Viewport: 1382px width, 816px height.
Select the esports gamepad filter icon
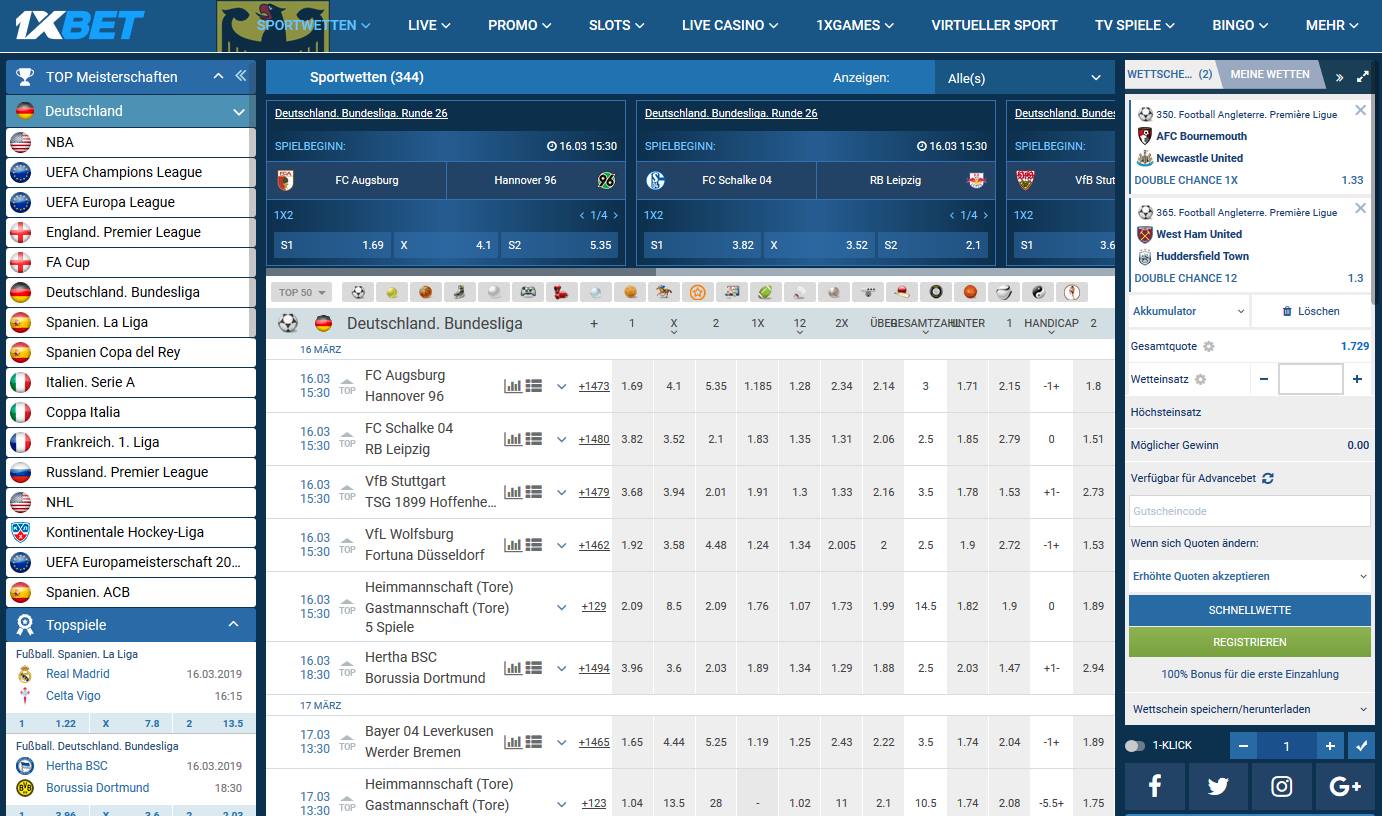click(528, 292)
